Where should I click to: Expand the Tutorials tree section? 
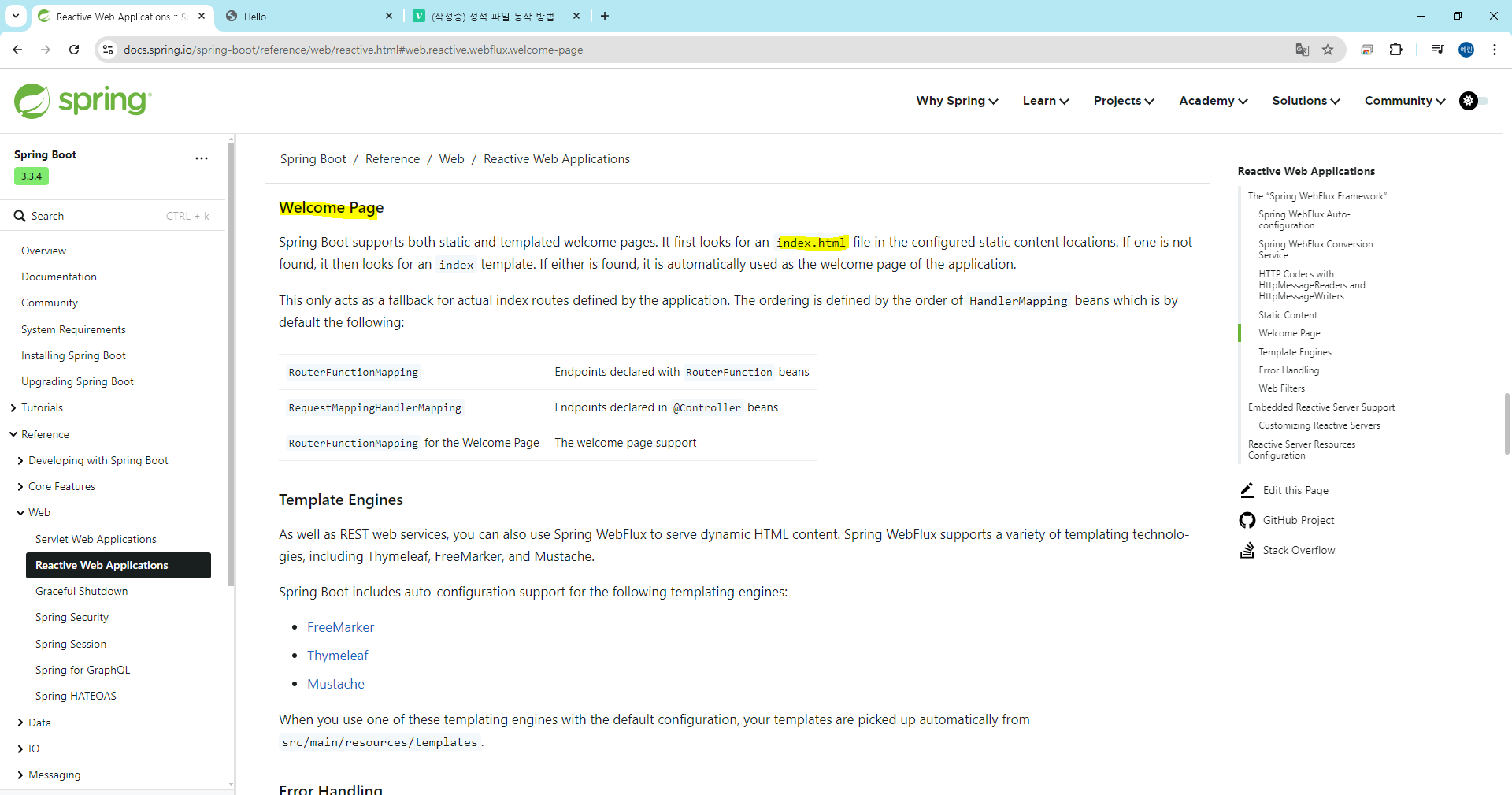tap(13, 407)
